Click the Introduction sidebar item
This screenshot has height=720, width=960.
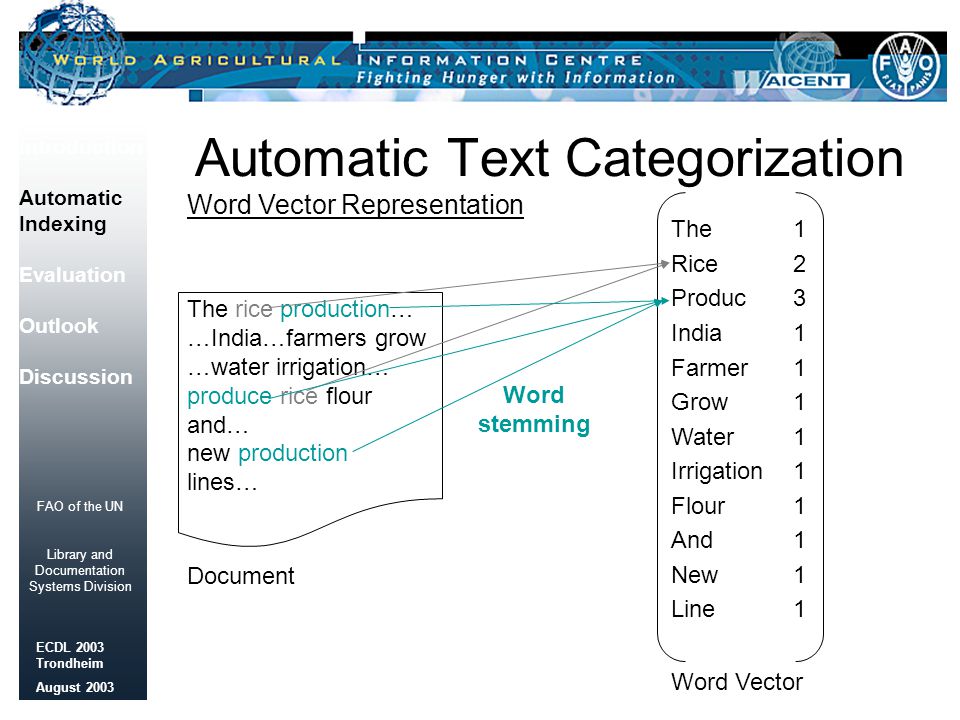coord(82,148)
